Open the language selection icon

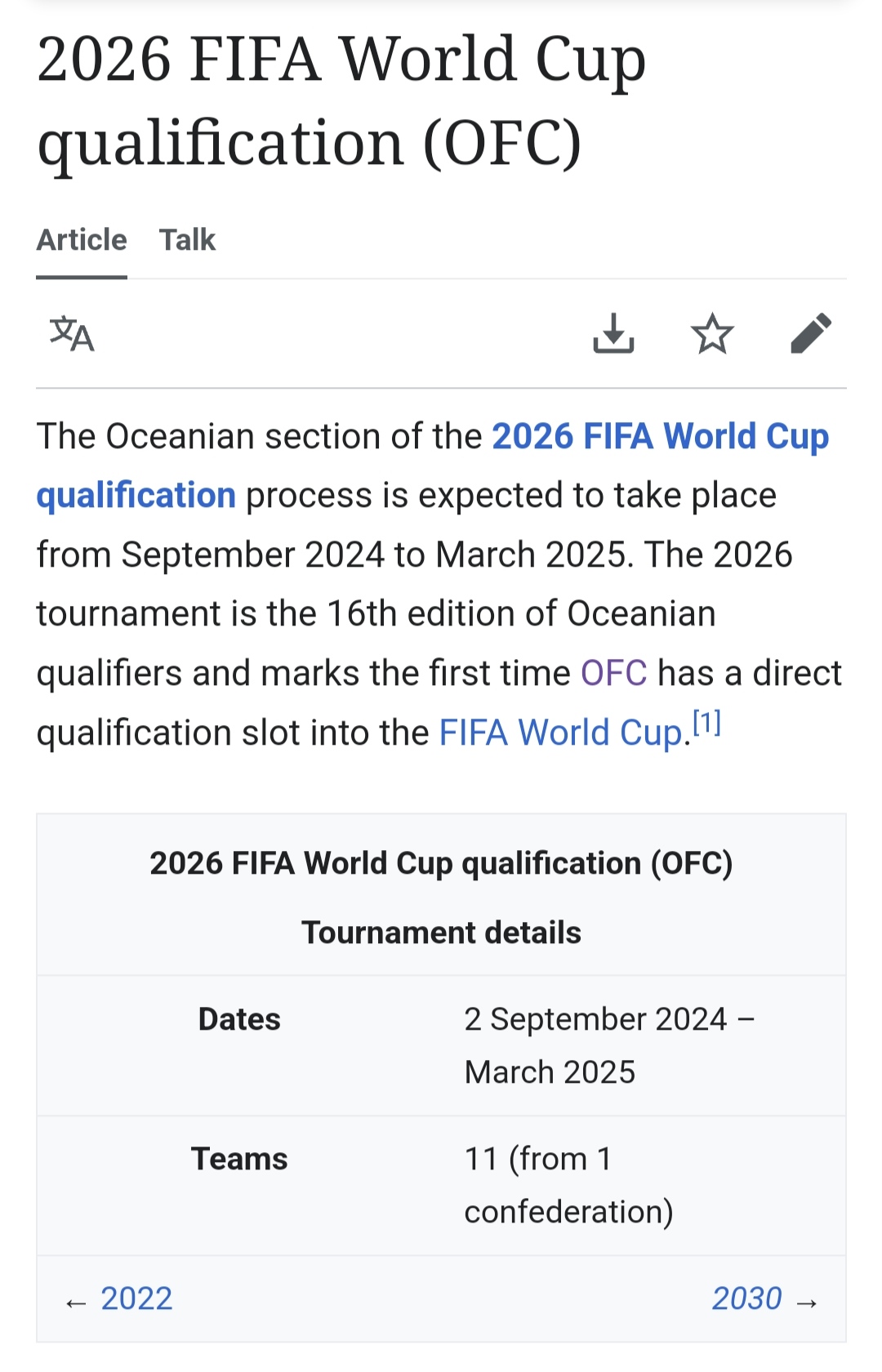72,334
